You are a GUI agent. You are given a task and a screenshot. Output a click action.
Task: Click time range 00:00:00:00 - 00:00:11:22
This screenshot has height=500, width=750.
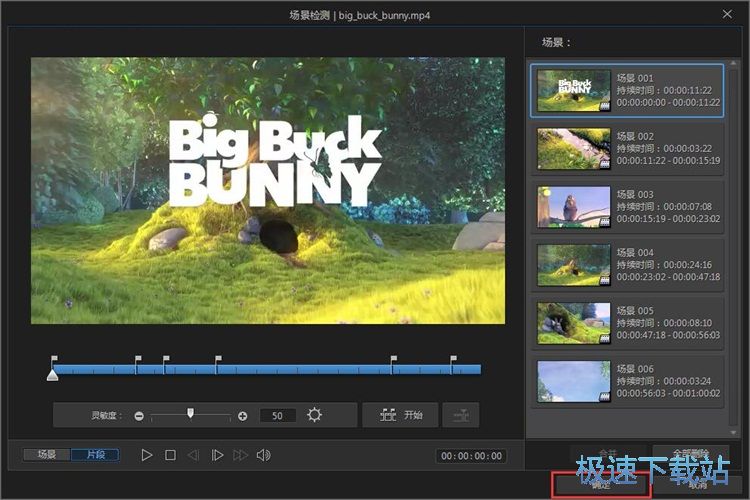[668, 102]
